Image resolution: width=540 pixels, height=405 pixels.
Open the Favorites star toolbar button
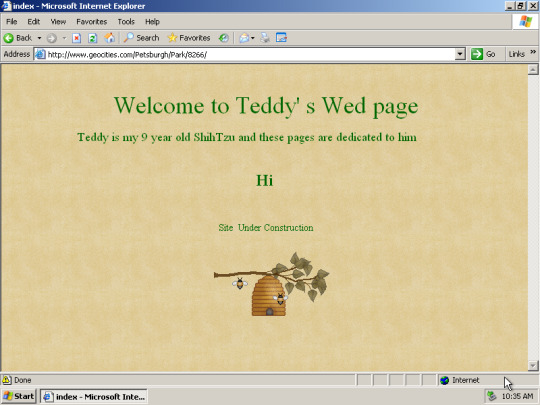click(189, 38)
